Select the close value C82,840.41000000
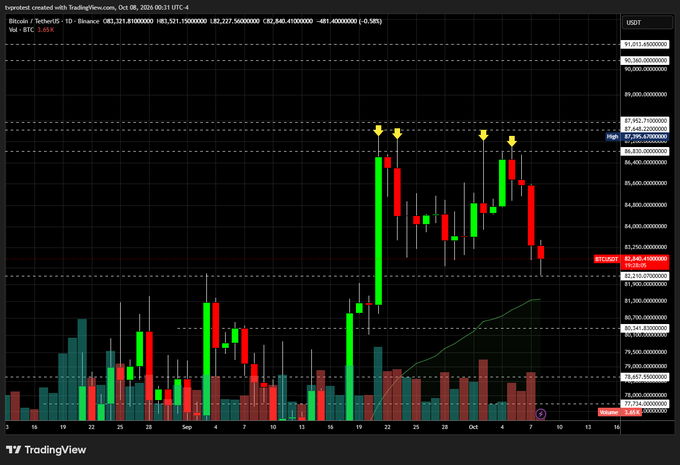Screen dimensions: 680x465 click(x=288, y=21)
